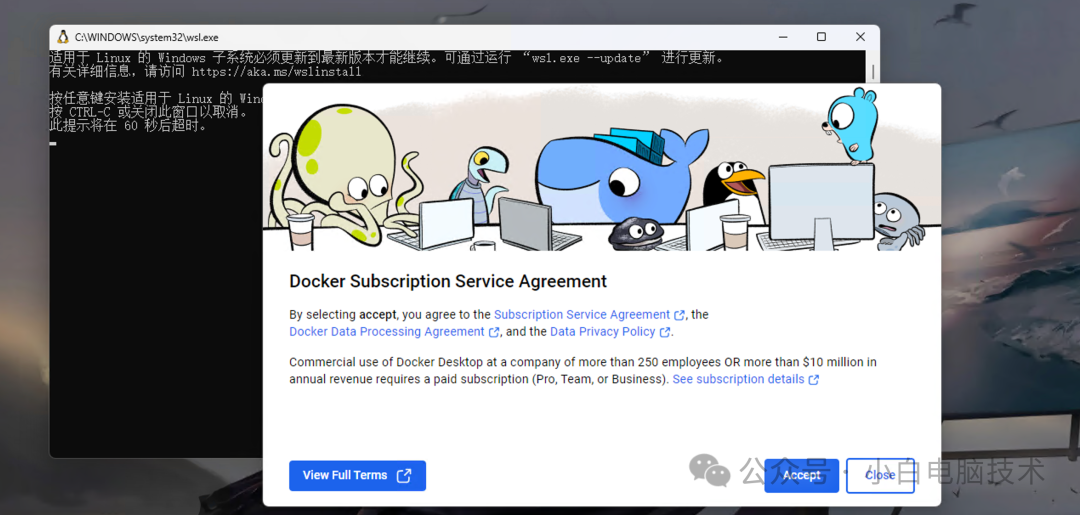Open View Full Terms
Viewport: 1080px width, 515px height.
357,475
